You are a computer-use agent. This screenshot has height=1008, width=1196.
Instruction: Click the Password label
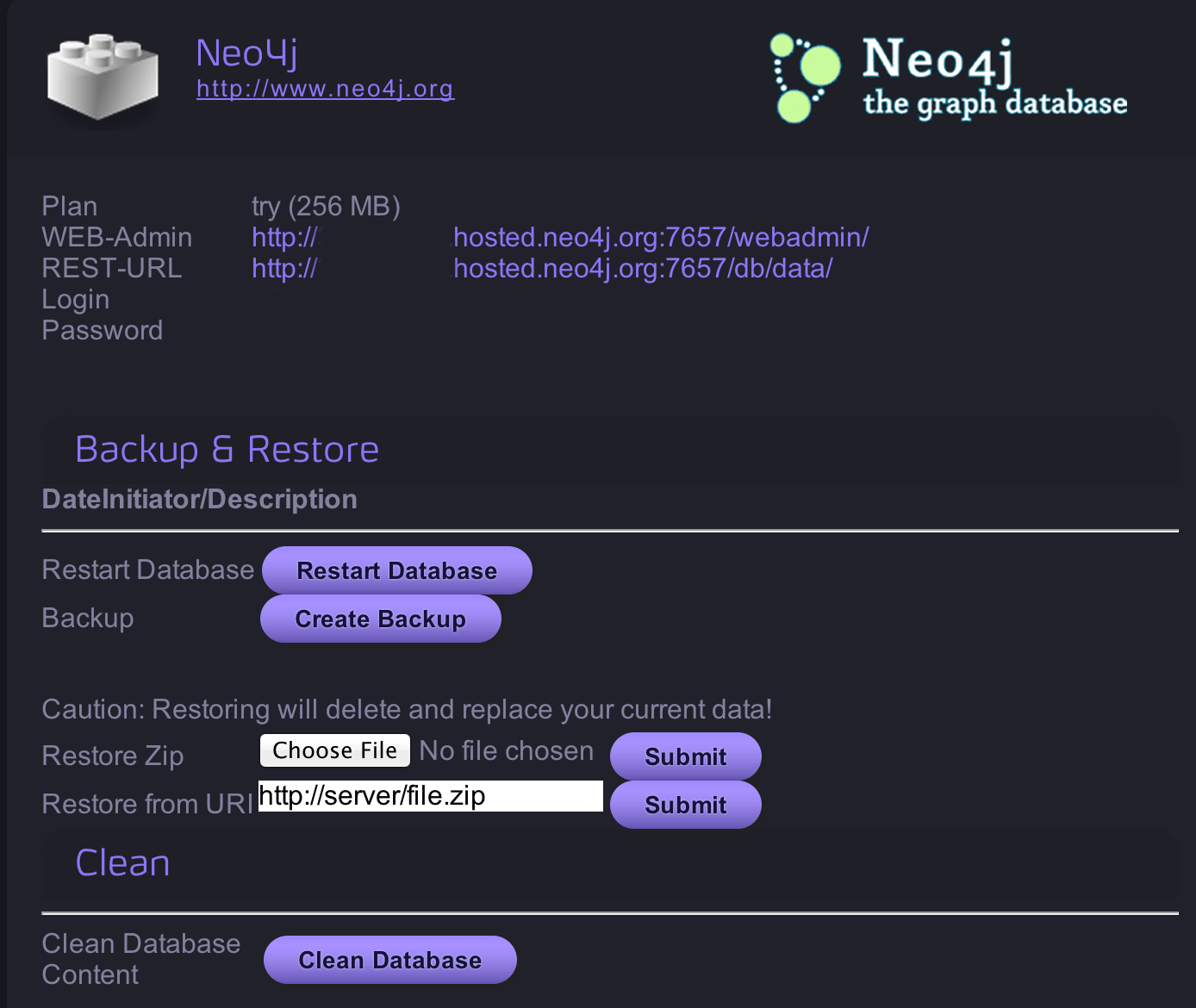point(102,331)
